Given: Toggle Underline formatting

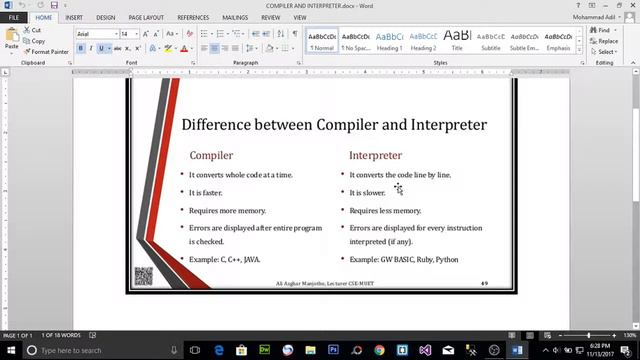Looking at the screenshot, I should coord(101,49).
